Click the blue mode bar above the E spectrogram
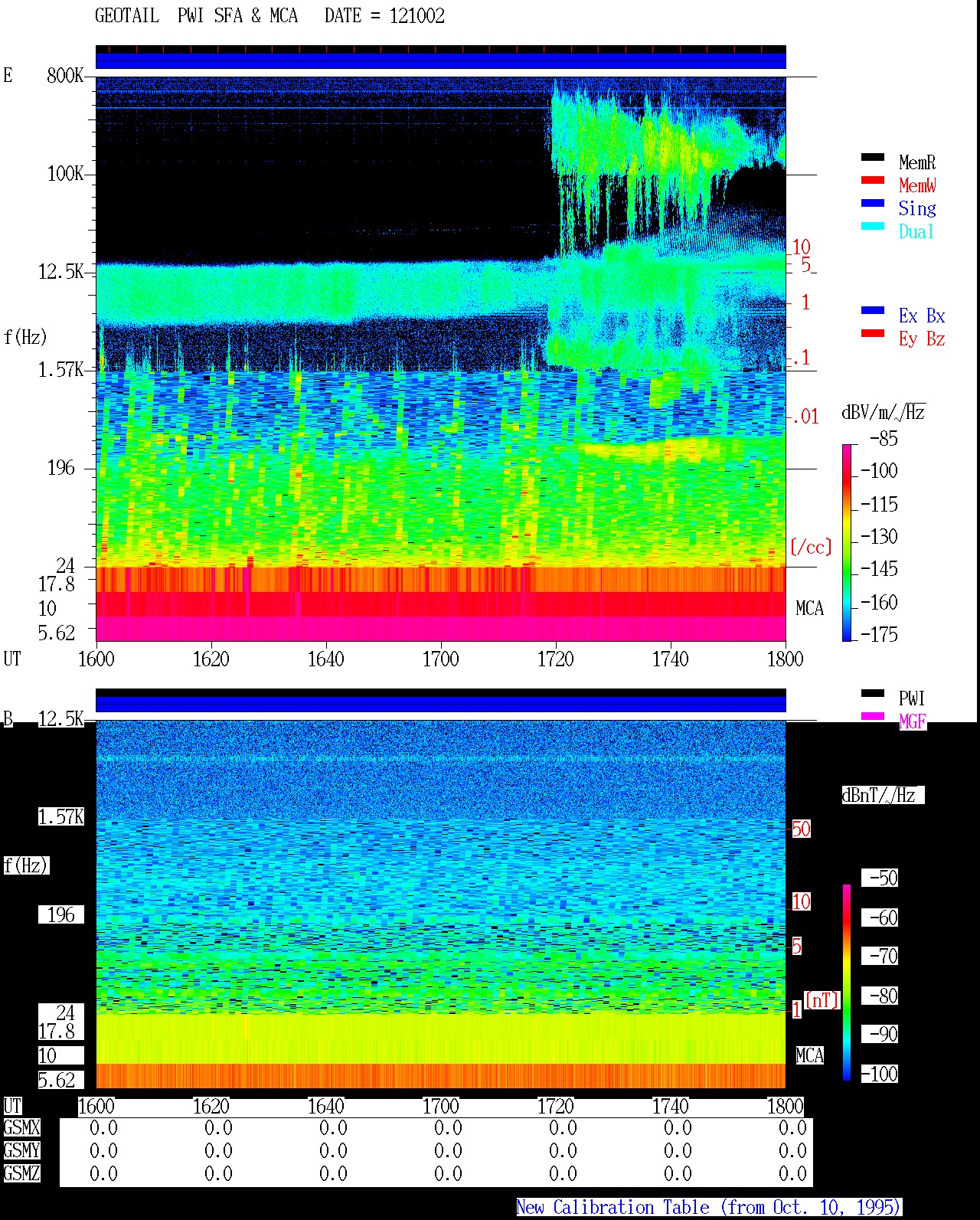 [441, 60]
